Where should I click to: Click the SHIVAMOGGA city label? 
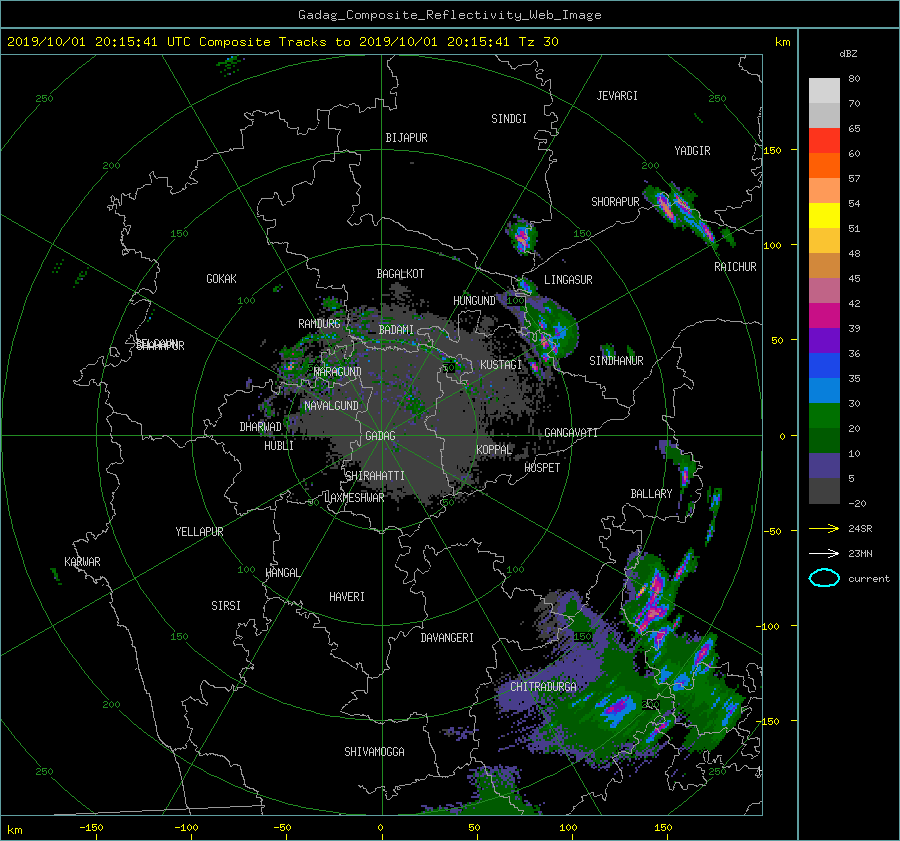pyautogui.click(x=374, y=752)
